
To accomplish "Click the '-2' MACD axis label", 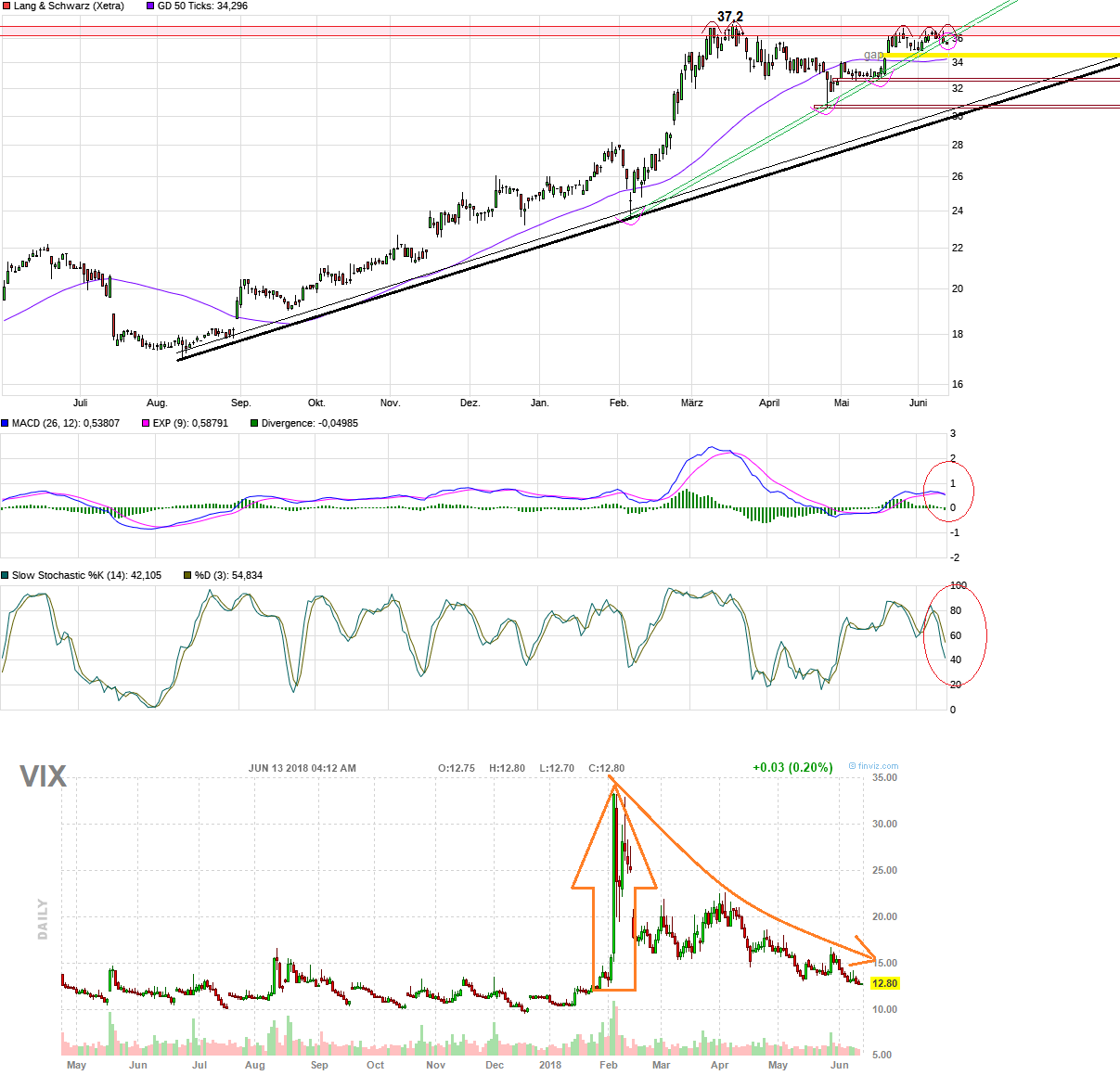I will click(x=955, y=557).
